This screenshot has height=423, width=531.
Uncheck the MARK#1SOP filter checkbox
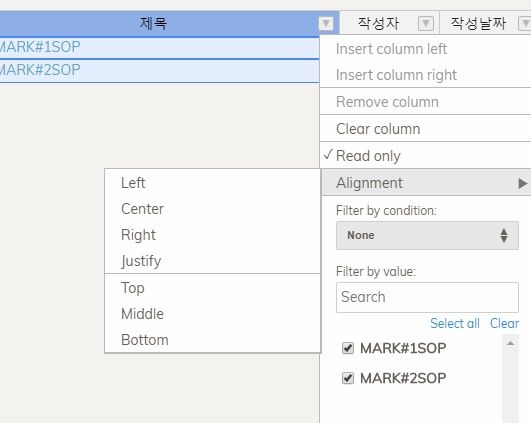pyautogui.click(x=348, y=348)
